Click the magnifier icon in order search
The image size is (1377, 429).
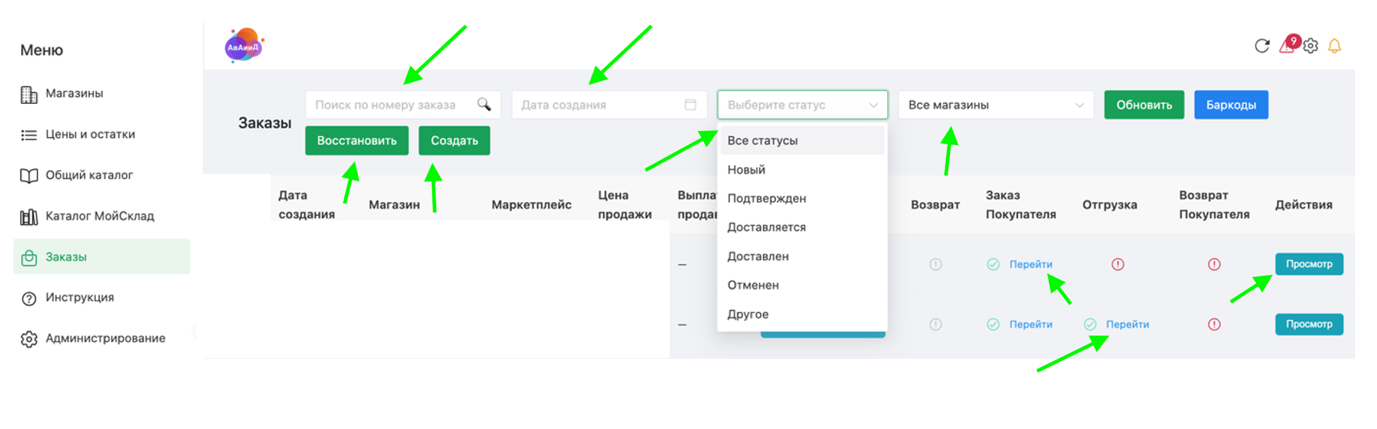(x=484, y=104)
